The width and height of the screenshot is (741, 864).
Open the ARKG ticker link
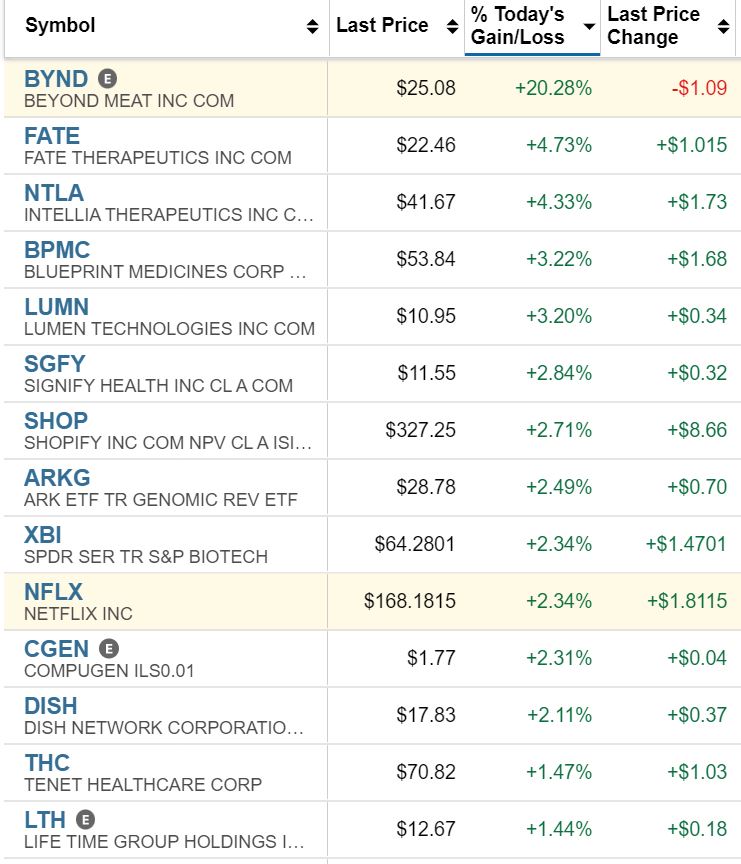pos(57,478)
